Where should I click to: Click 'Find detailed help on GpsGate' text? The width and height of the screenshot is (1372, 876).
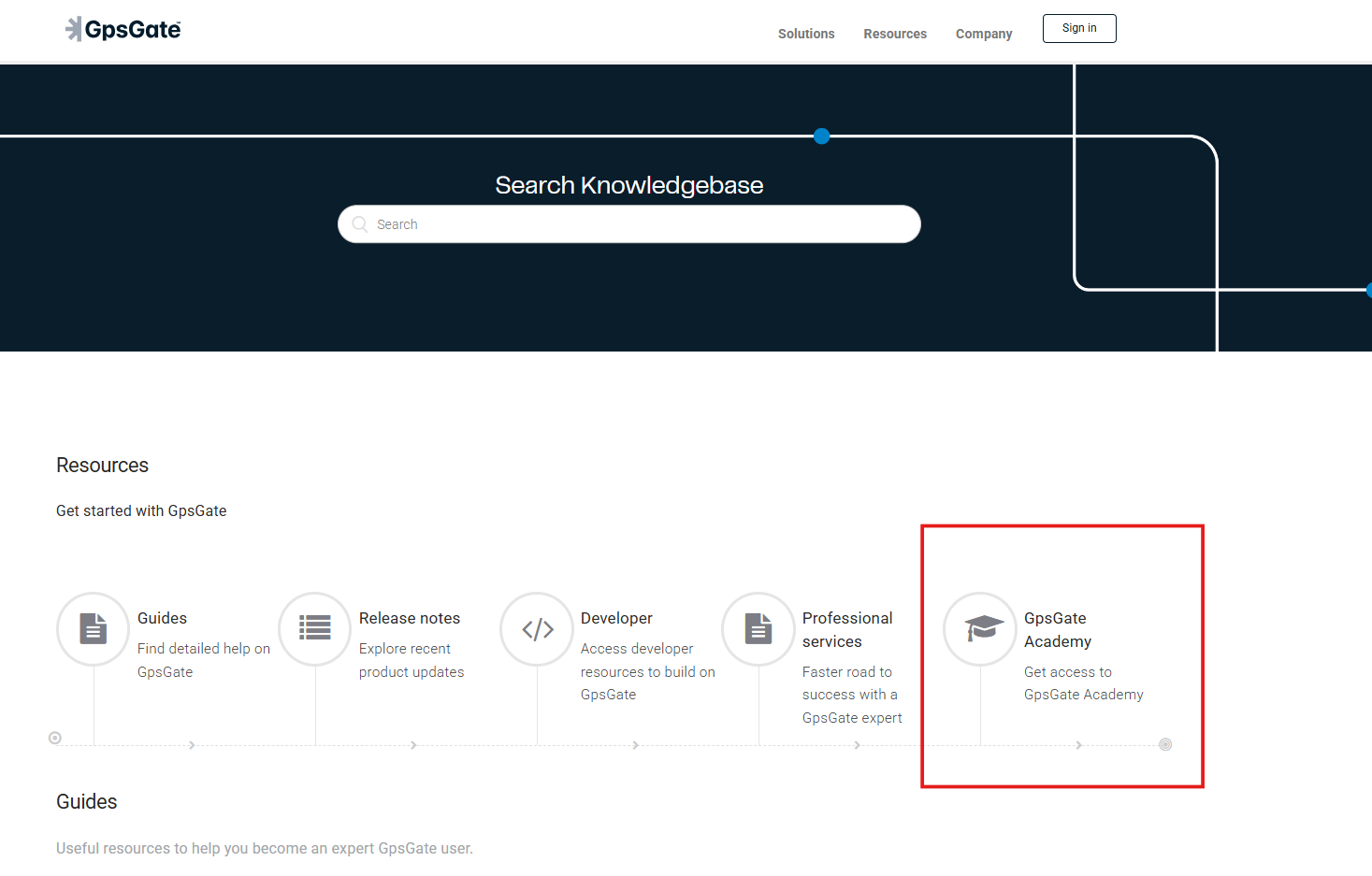(x=204, y=660)
